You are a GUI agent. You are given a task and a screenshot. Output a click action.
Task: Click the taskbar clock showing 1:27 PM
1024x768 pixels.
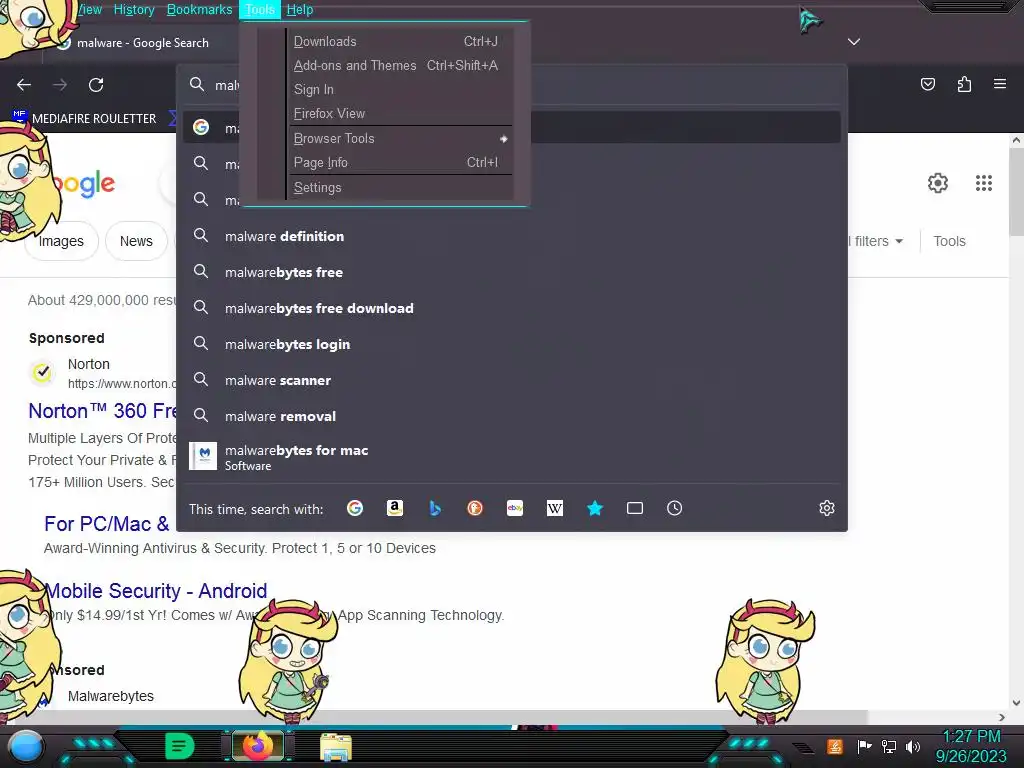[971, 746]
